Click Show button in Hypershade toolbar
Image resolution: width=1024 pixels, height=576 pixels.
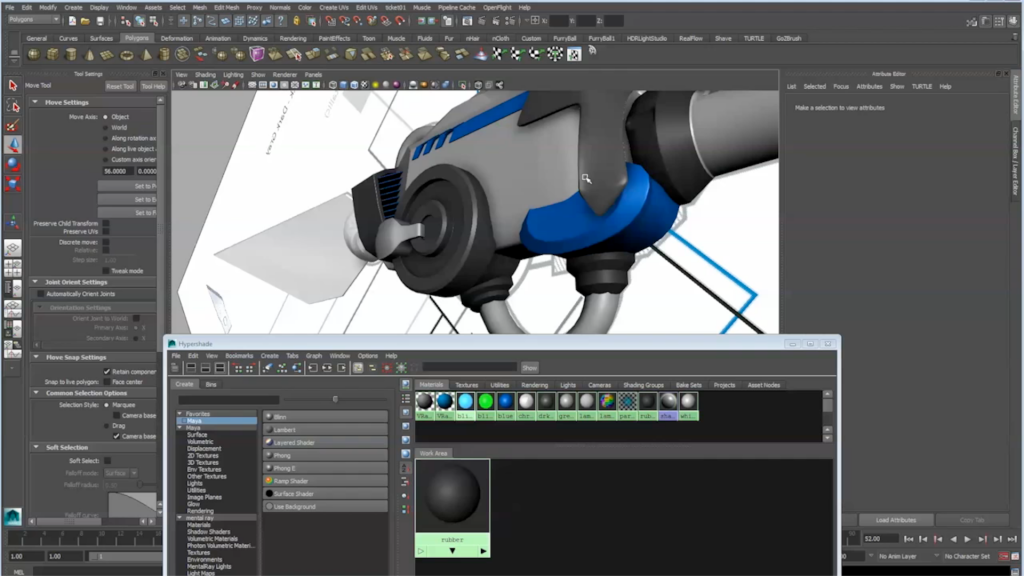pyautogui.click(x=530, y=368)
